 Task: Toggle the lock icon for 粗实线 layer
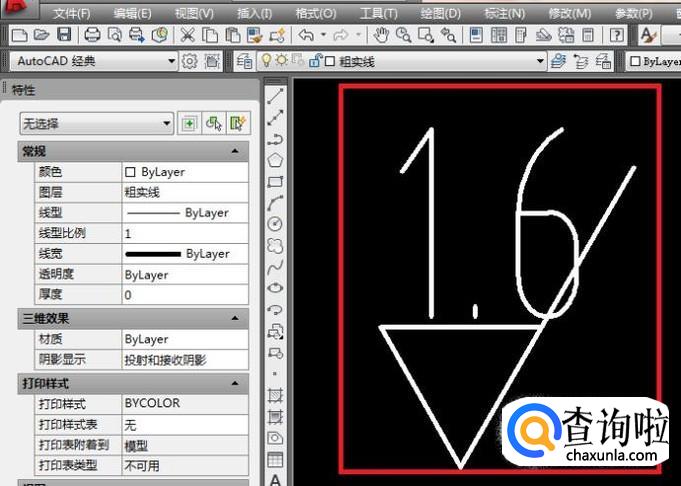point(314,61)
